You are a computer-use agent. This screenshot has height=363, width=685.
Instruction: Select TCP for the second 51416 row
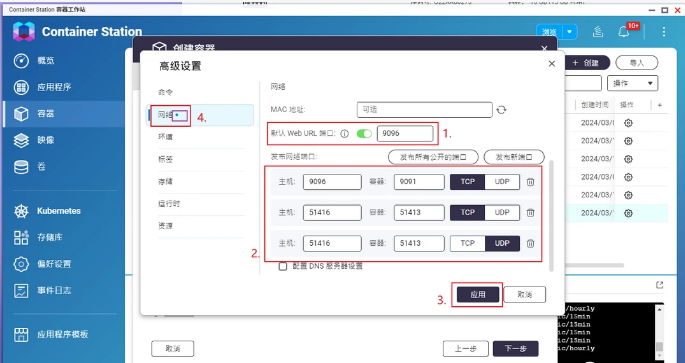(467, 212)
